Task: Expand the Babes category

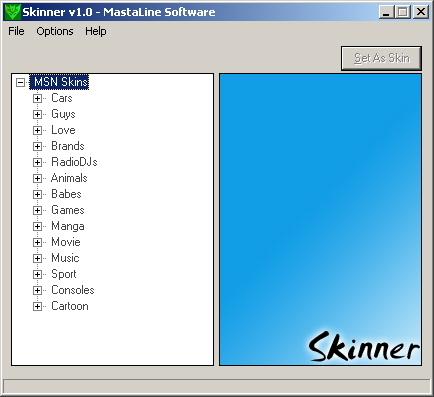Action: 37,194
